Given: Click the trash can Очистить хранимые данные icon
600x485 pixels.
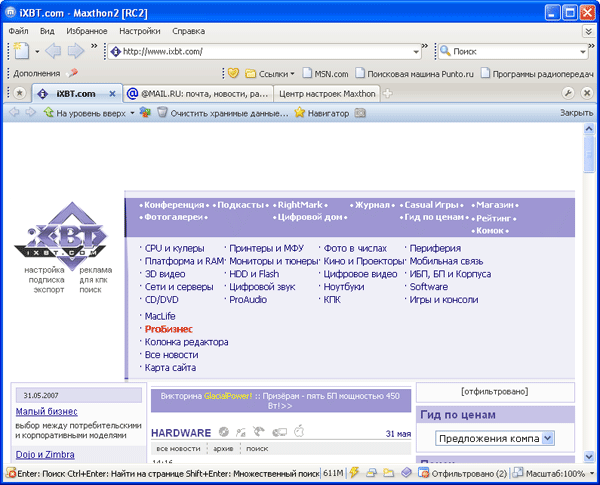Looking at the screenshot, I should tap(162, 112).
